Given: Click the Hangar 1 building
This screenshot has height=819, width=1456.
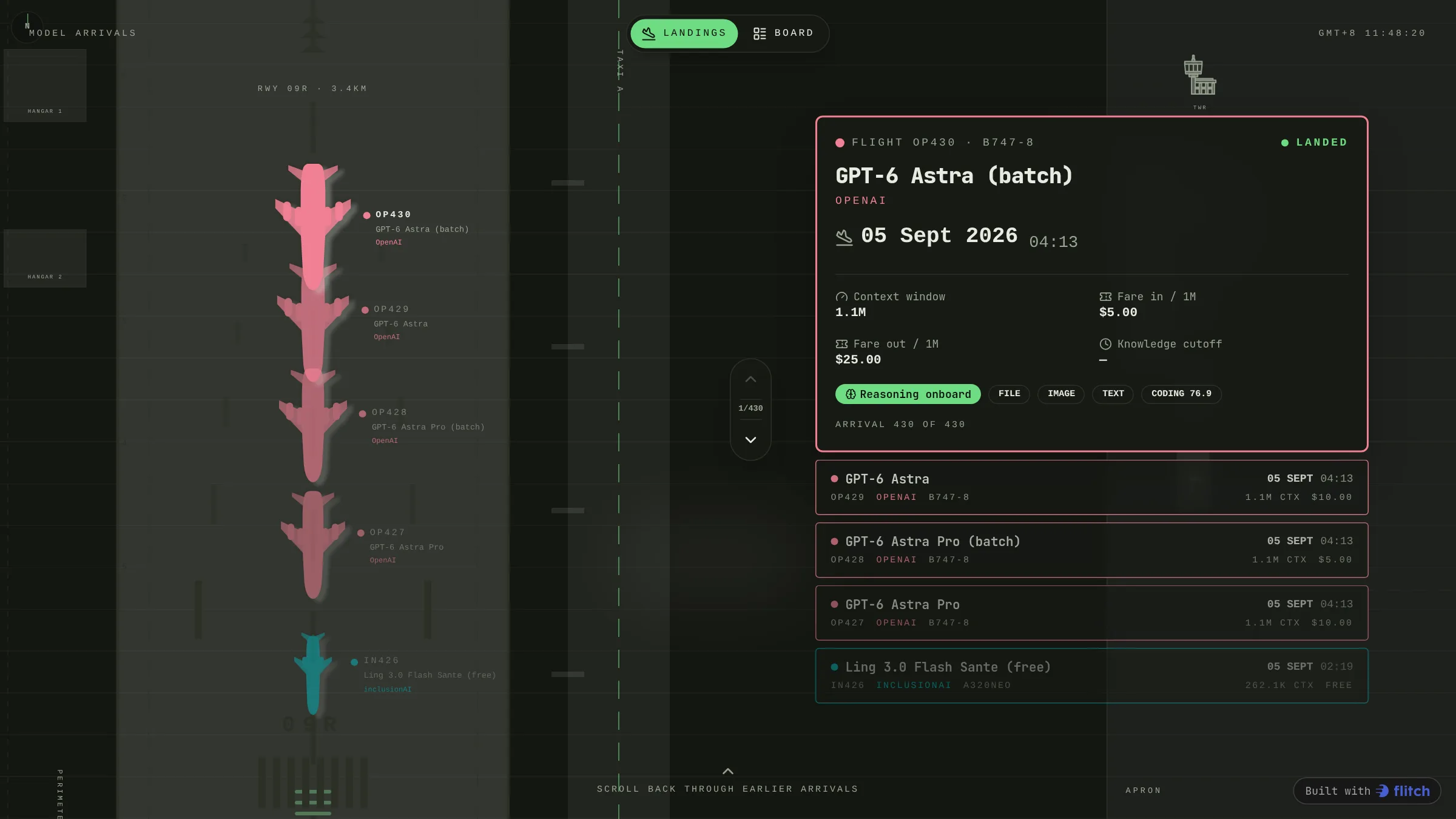Looking at the screenshot, I should [x=45, y=86].
